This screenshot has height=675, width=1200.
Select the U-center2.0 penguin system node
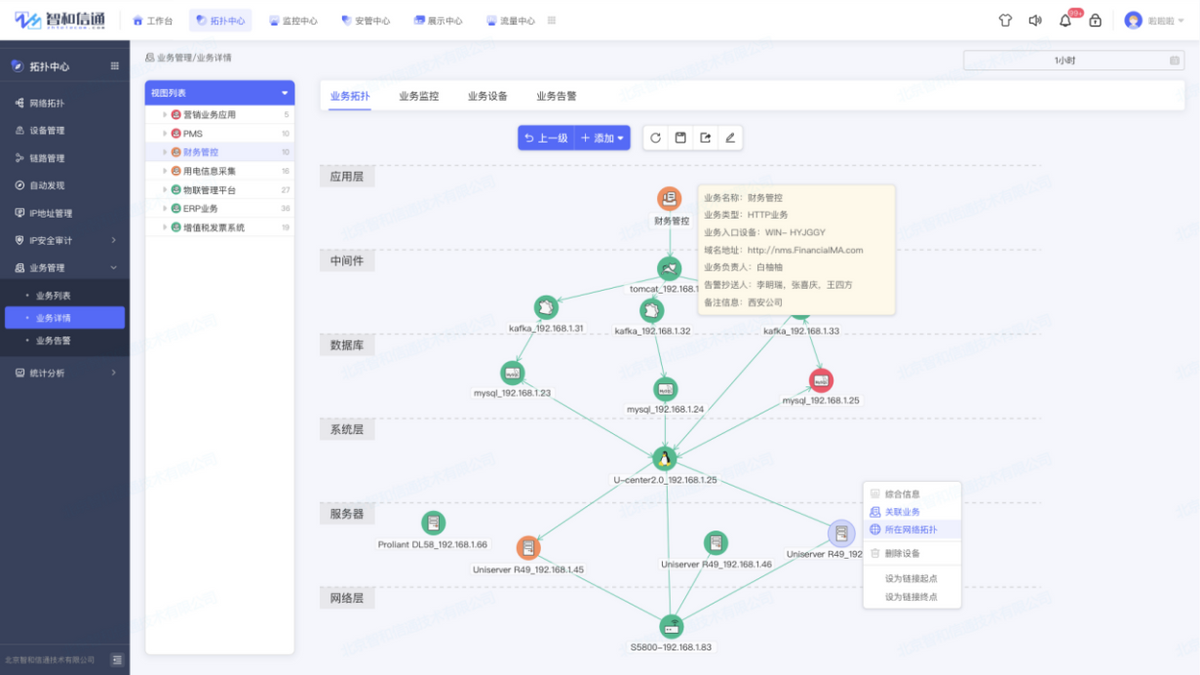664,458
